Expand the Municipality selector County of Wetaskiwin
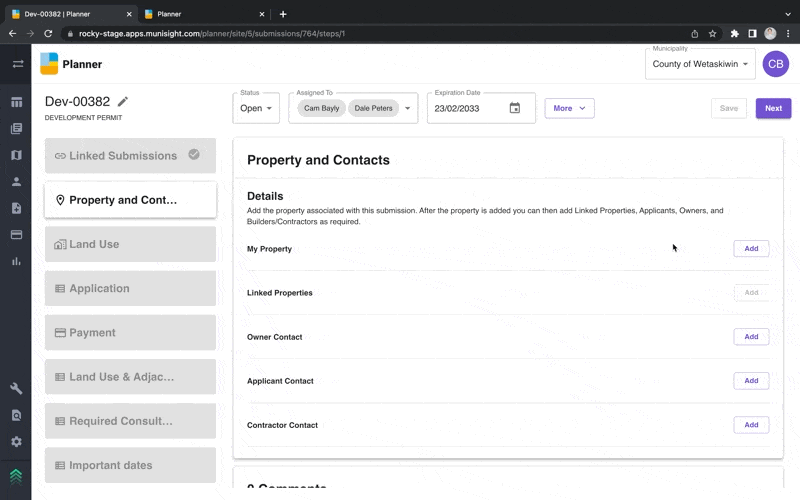Screen dimensions: 800x500 [x=701, y=64]
